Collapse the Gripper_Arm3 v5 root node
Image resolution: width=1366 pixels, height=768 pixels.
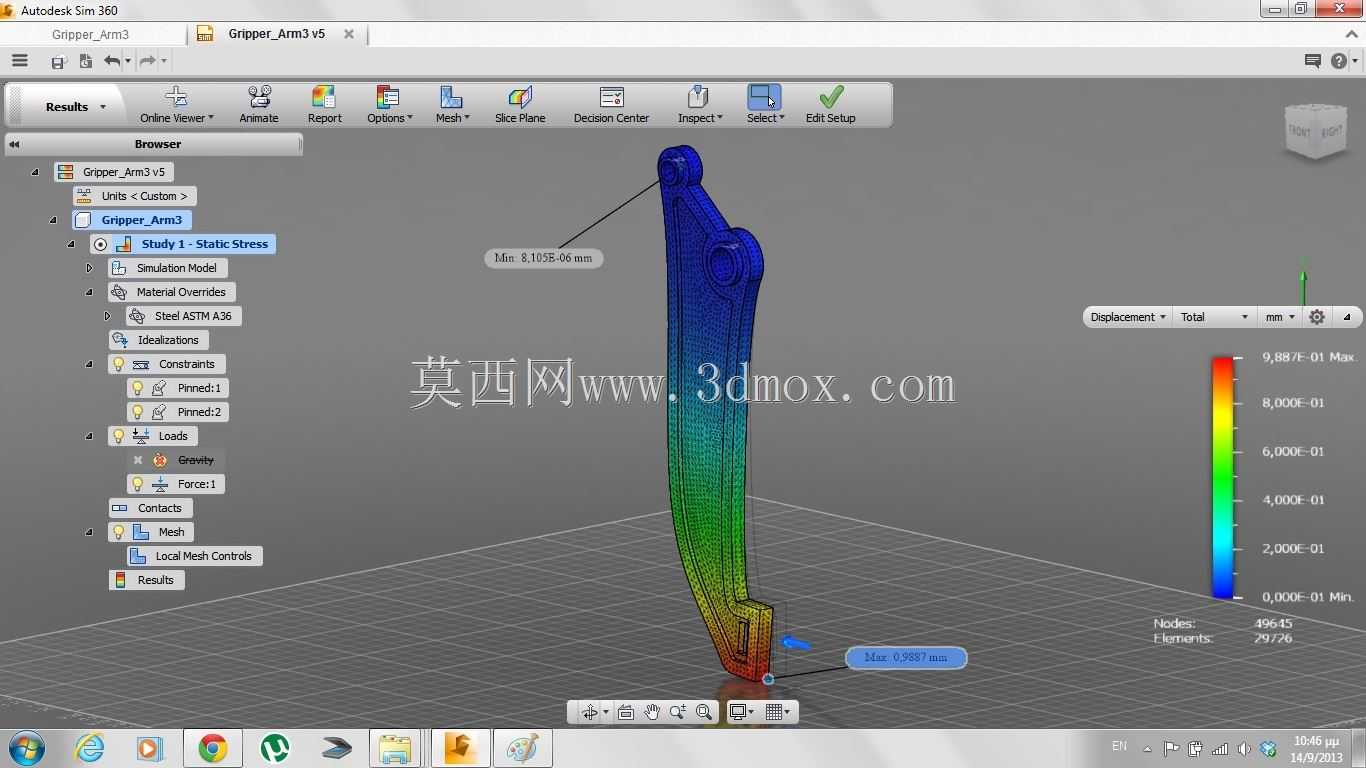[35, 172]
